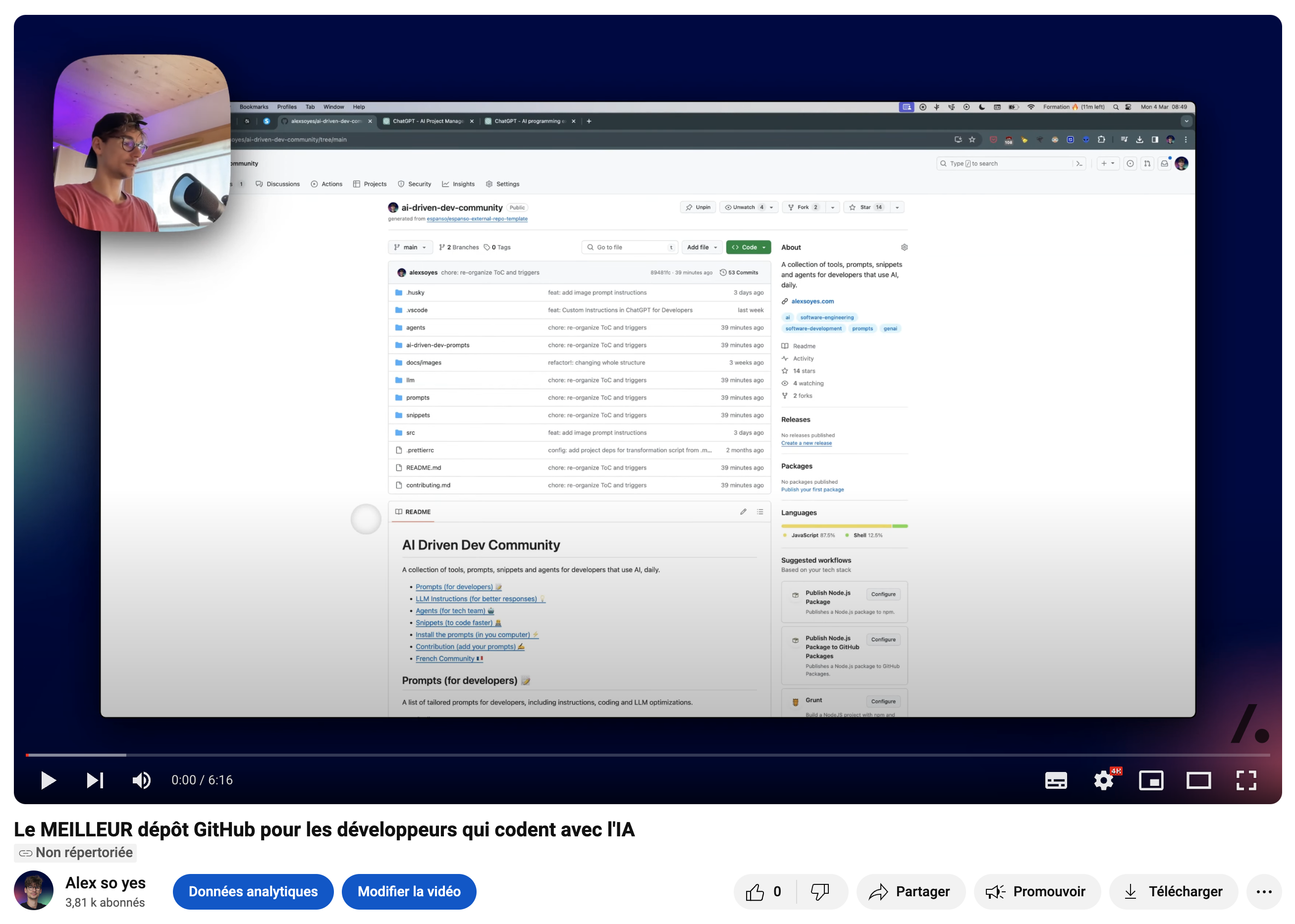
Task: Click the README.md file link
Action: pos(425,467)
